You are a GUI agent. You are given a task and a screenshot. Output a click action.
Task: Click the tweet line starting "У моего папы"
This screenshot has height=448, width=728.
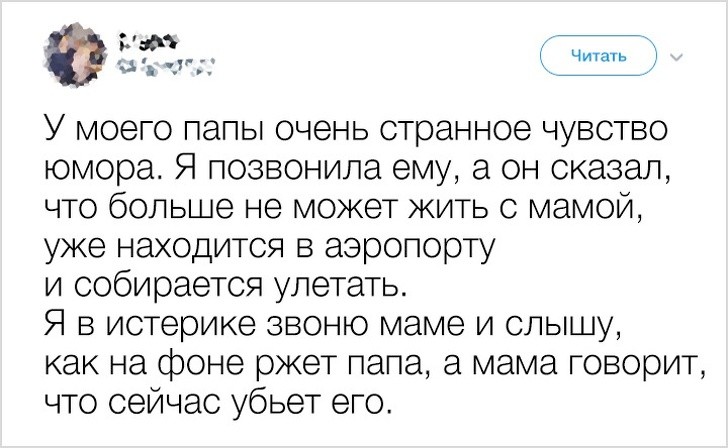tap(355, 132)
